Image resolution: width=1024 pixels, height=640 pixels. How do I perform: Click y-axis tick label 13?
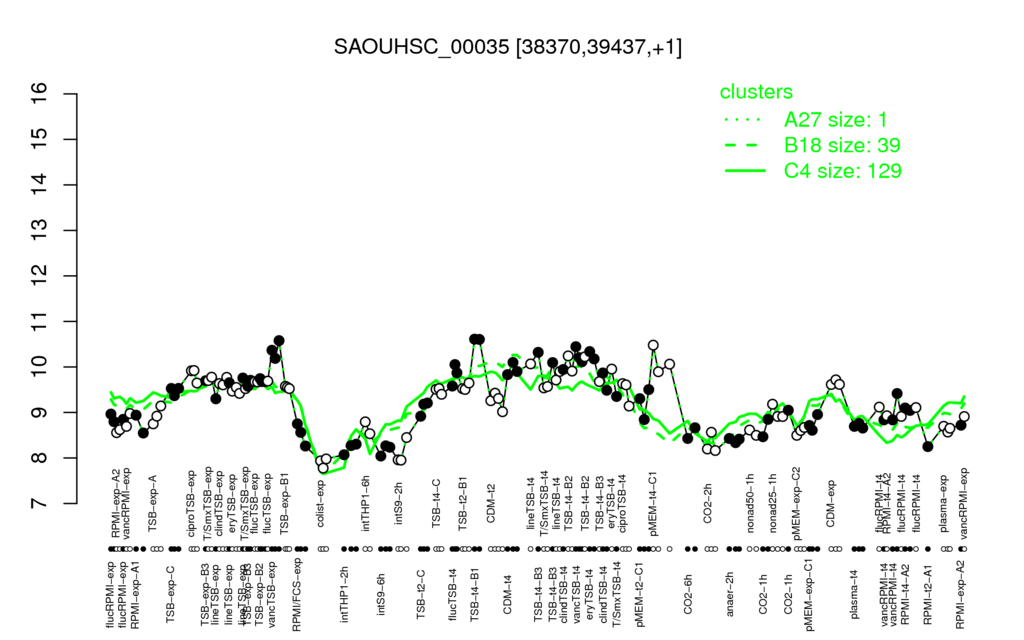click(x=40, y=230)
